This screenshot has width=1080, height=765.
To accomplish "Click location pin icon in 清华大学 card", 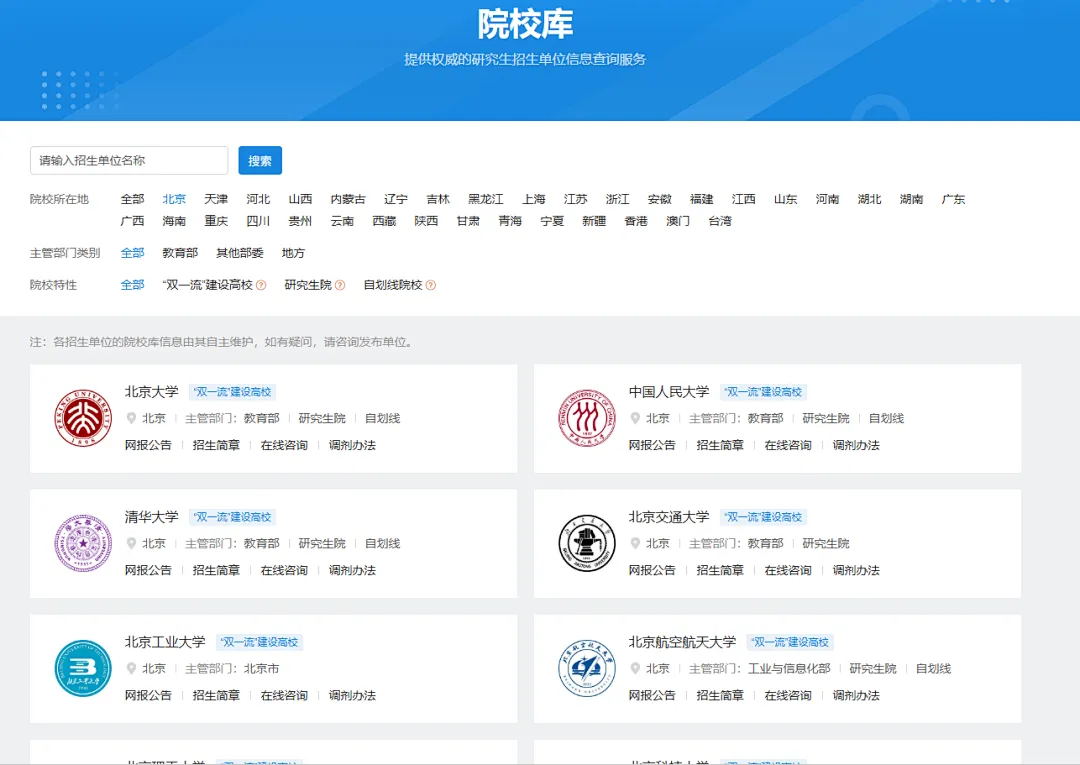I will point(131,543).
